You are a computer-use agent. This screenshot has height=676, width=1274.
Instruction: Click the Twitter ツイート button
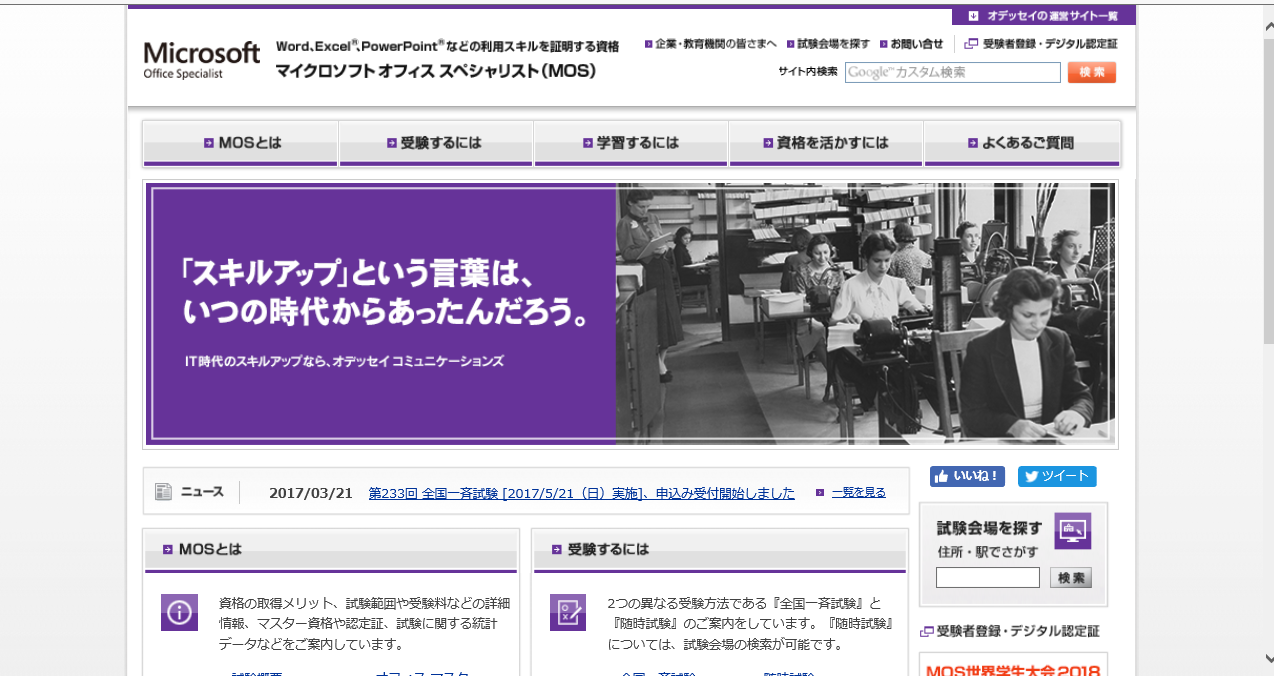pos(1057,477)
